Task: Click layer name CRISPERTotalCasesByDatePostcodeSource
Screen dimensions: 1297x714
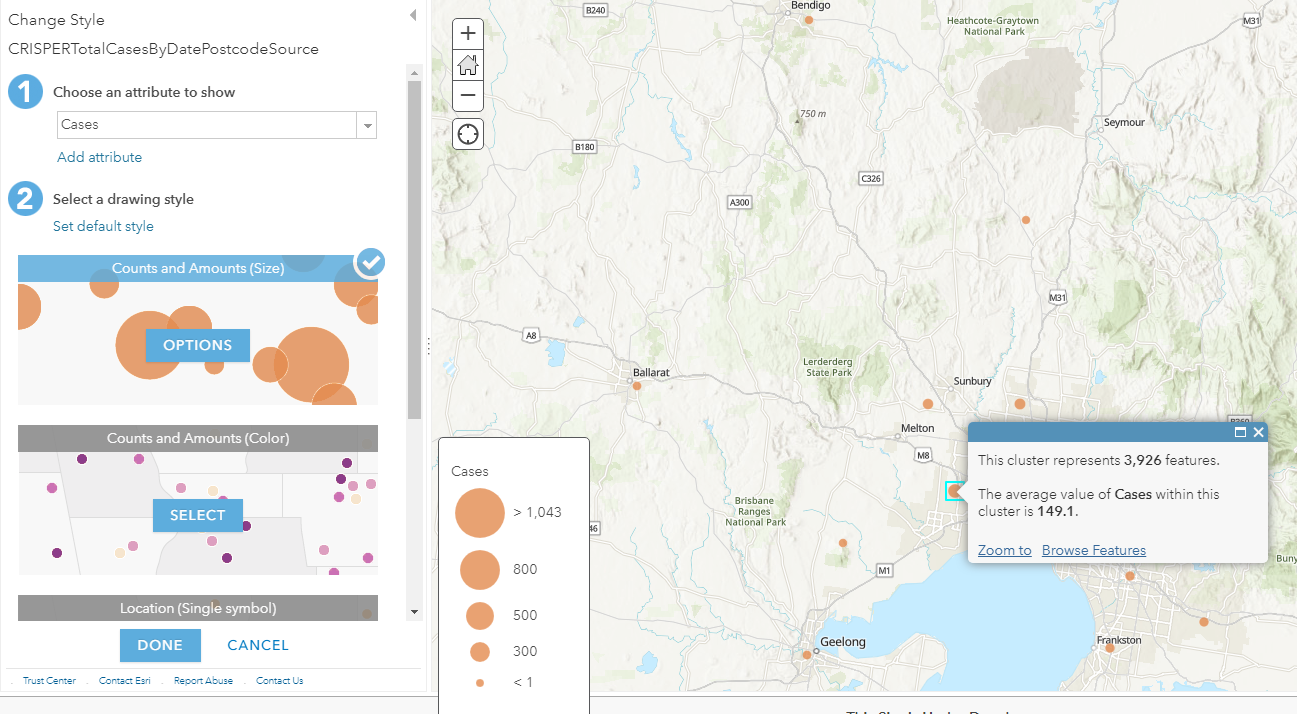Action: pyautogui.click(x=163, y=48)
